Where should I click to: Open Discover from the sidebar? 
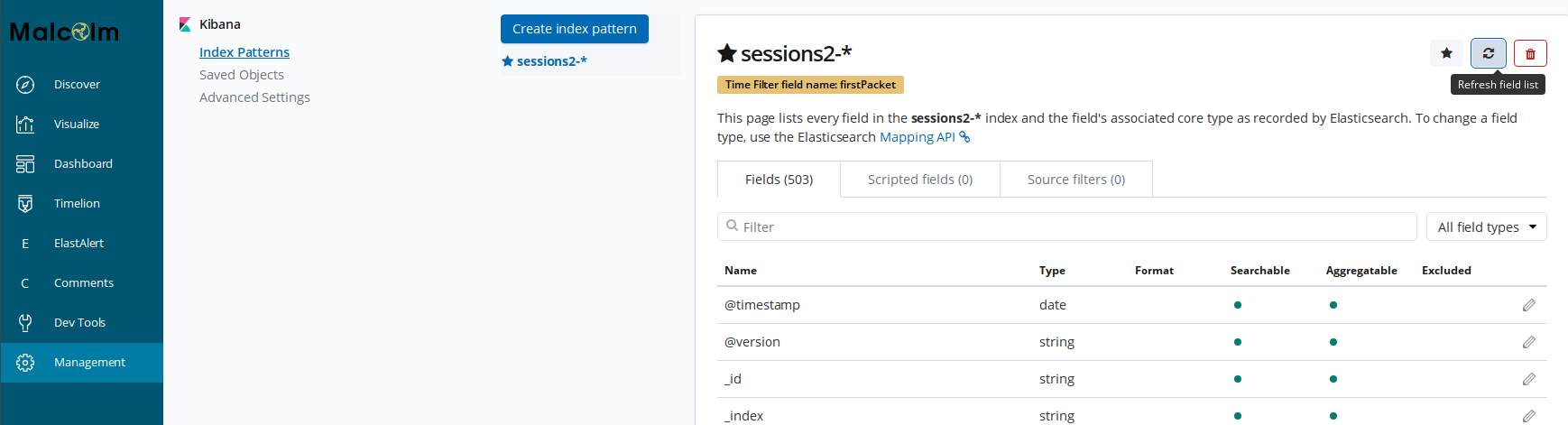77,84
